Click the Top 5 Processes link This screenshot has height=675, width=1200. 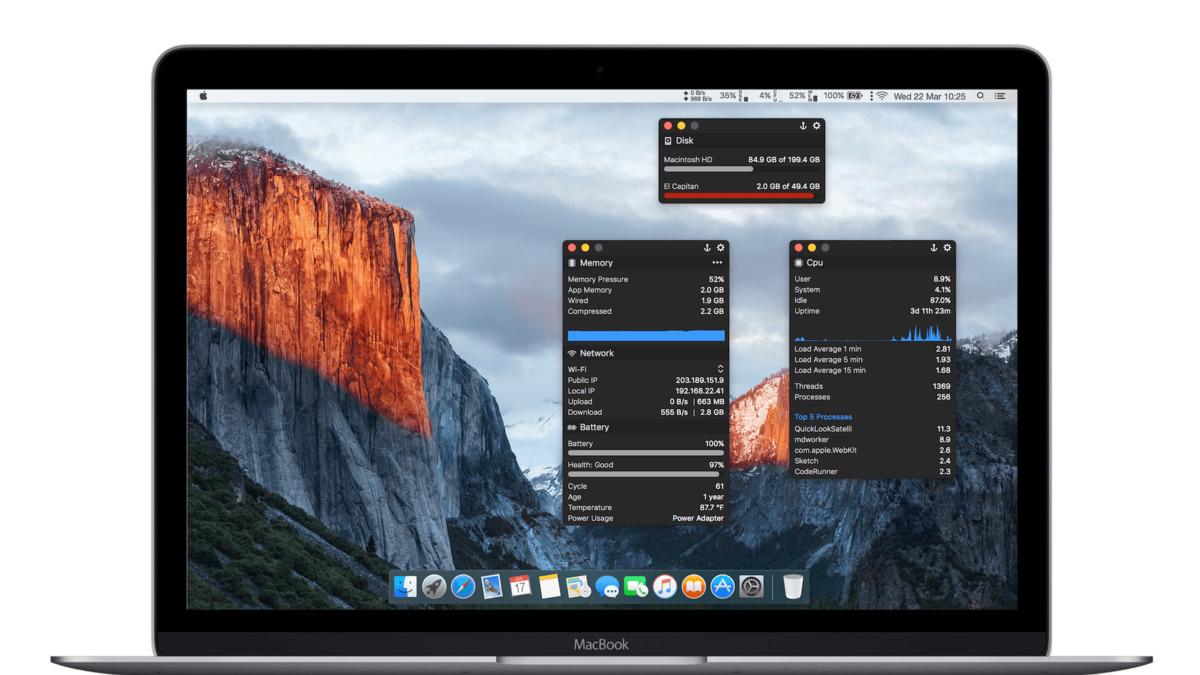click(824, 418)
